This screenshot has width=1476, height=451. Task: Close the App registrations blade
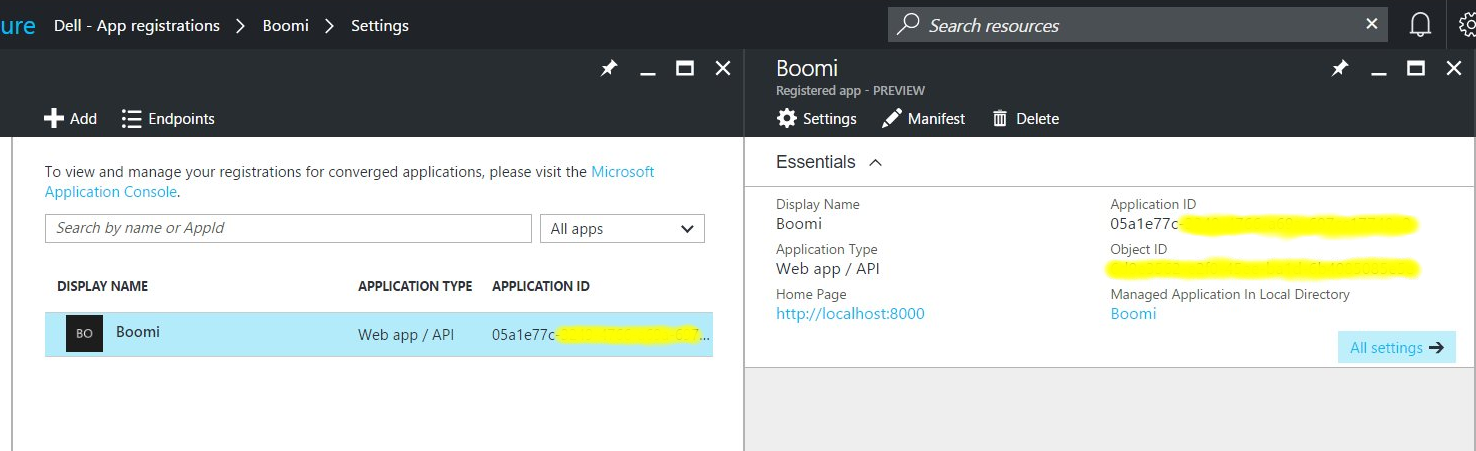[x=723, y=68]
